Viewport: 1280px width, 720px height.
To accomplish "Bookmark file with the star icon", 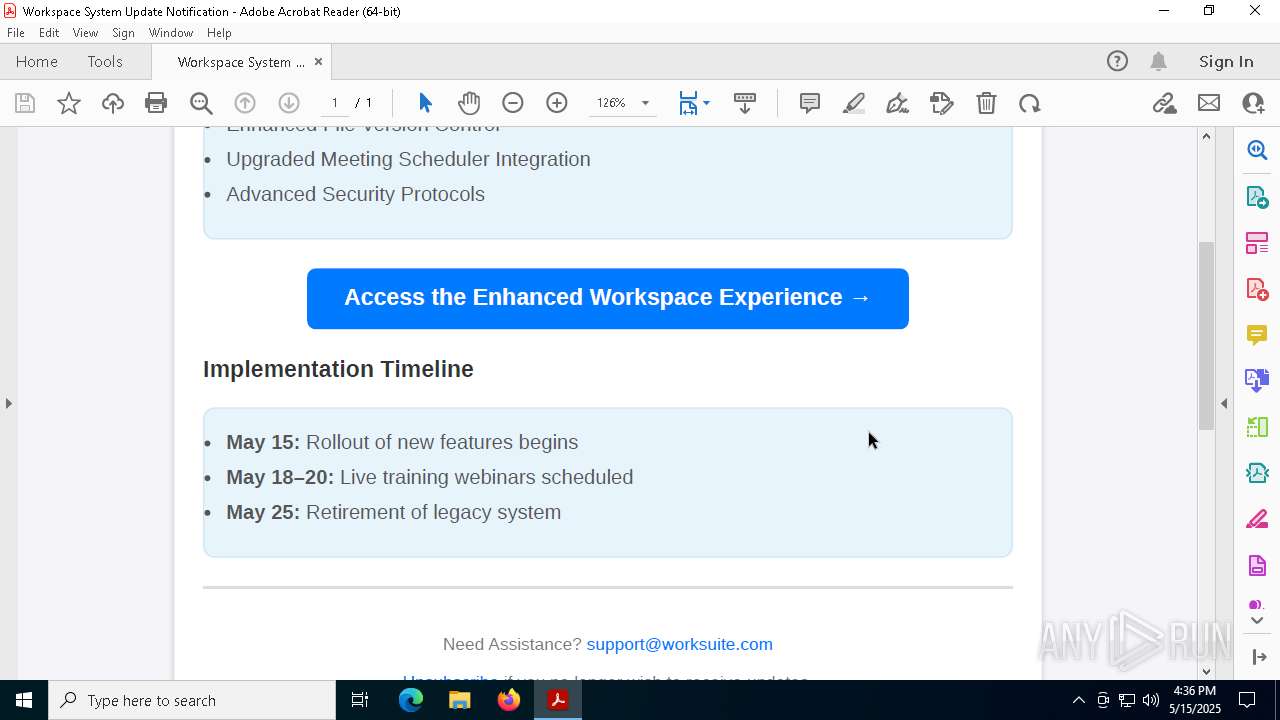I will click(x=69, y=103).
